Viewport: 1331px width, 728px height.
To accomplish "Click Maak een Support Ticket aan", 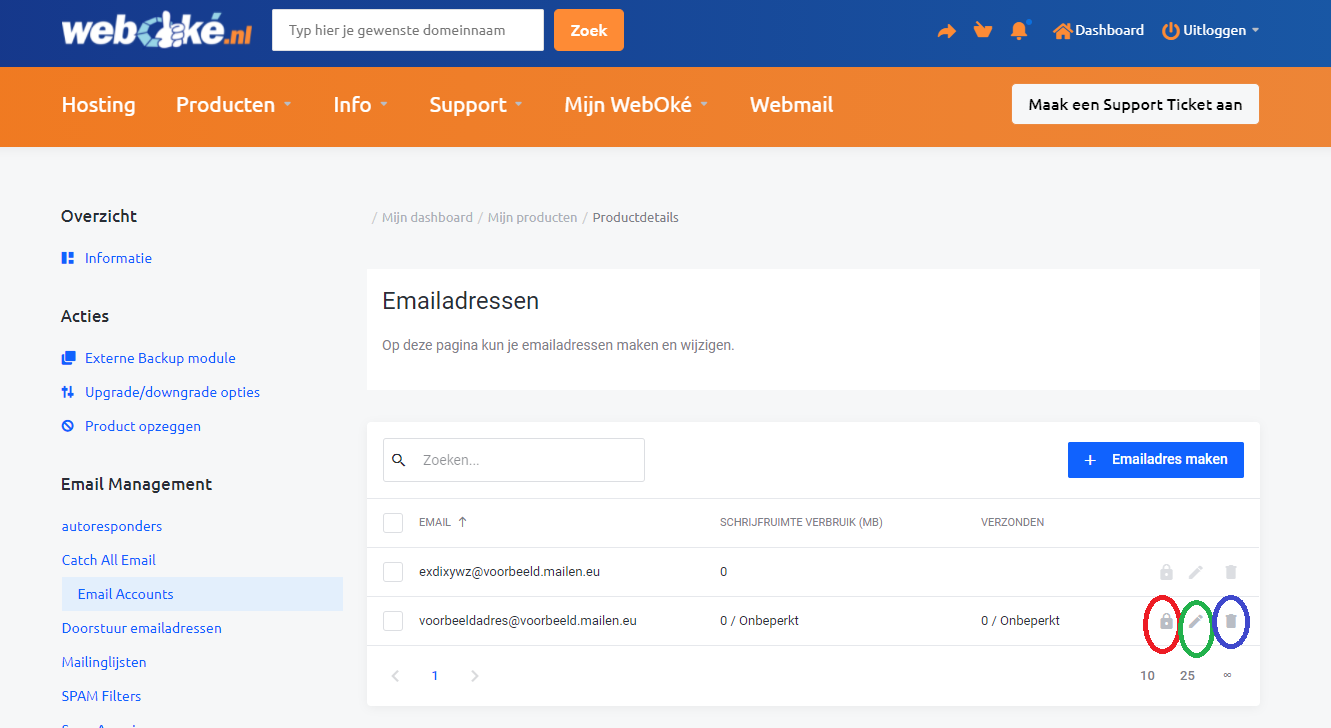I will tap(1135, 105).
